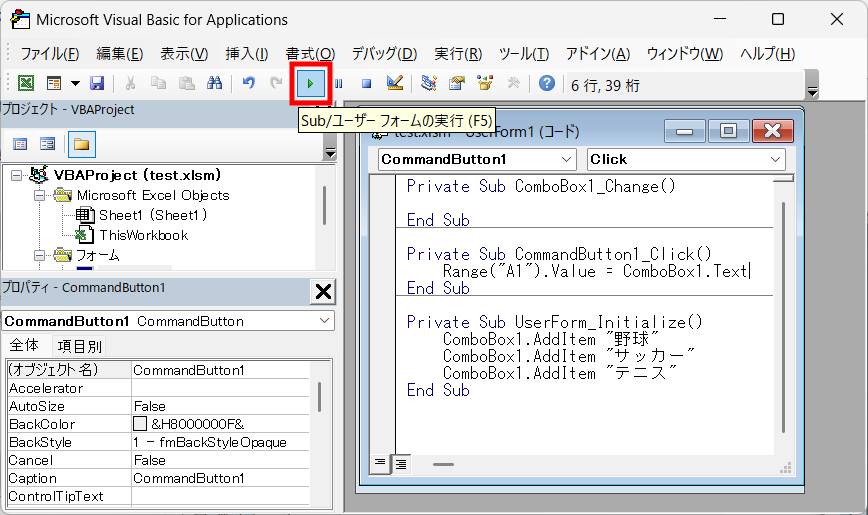Open the Insert UserForm dropdown arrow
This screenshot has height=515, width=868.
[75, 84]
